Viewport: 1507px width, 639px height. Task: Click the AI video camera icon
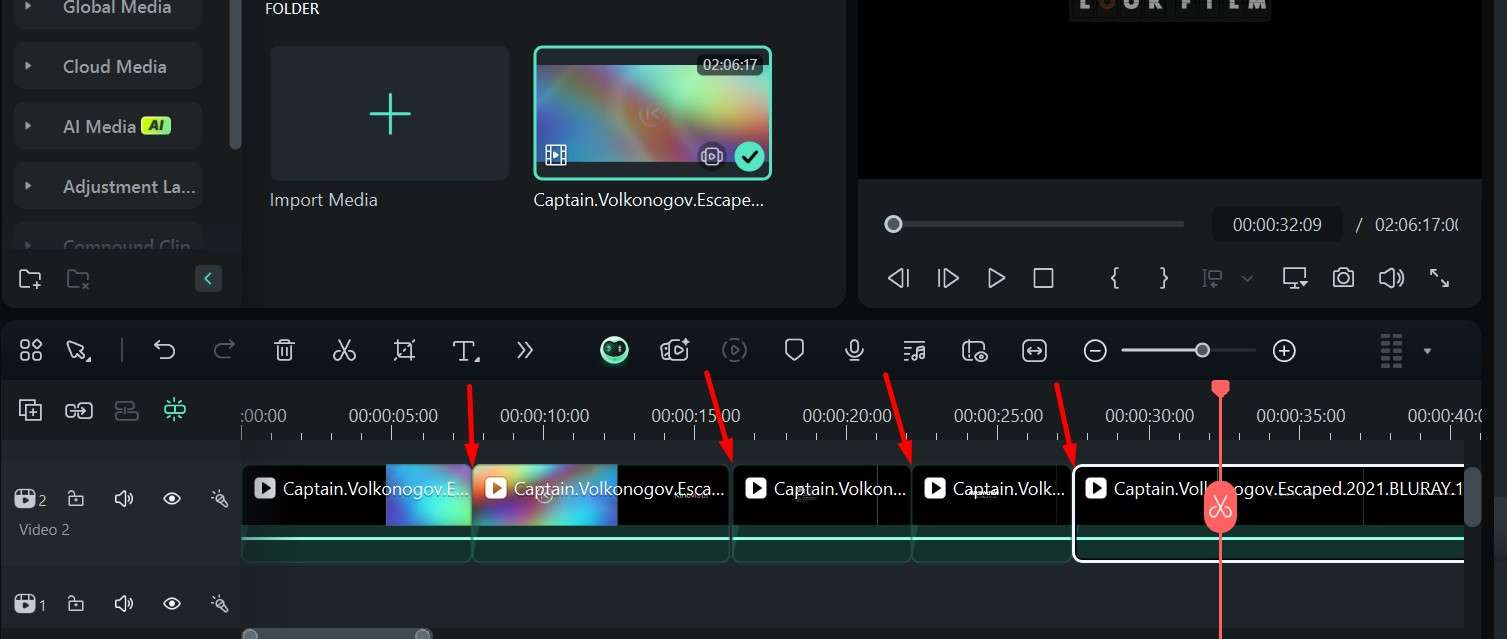click(x=675, y=350)
